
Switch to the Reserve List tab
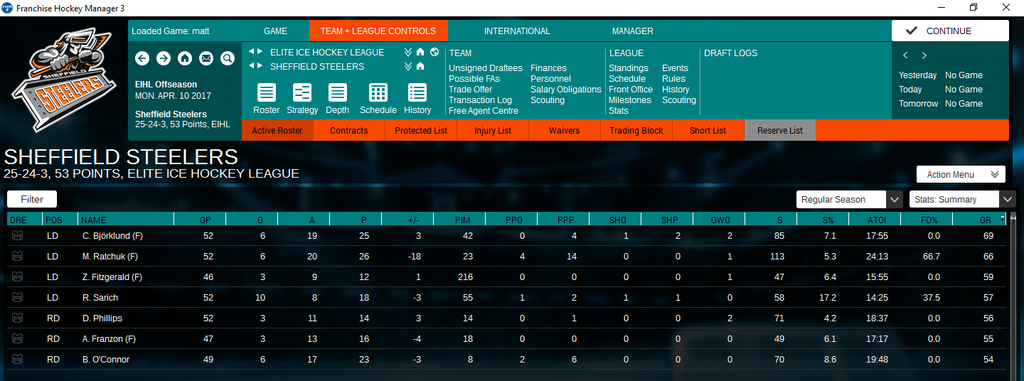(x=780, y=131)
